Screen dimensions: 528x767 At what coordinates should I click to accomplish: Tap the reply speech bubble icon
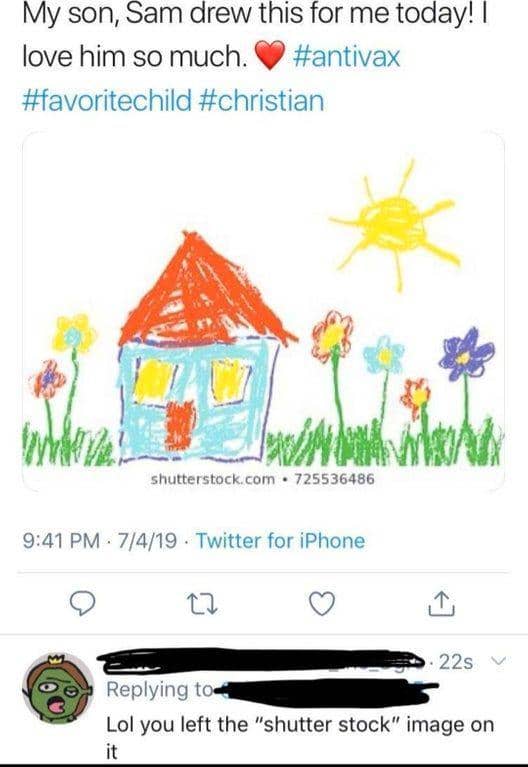[83, 603]
